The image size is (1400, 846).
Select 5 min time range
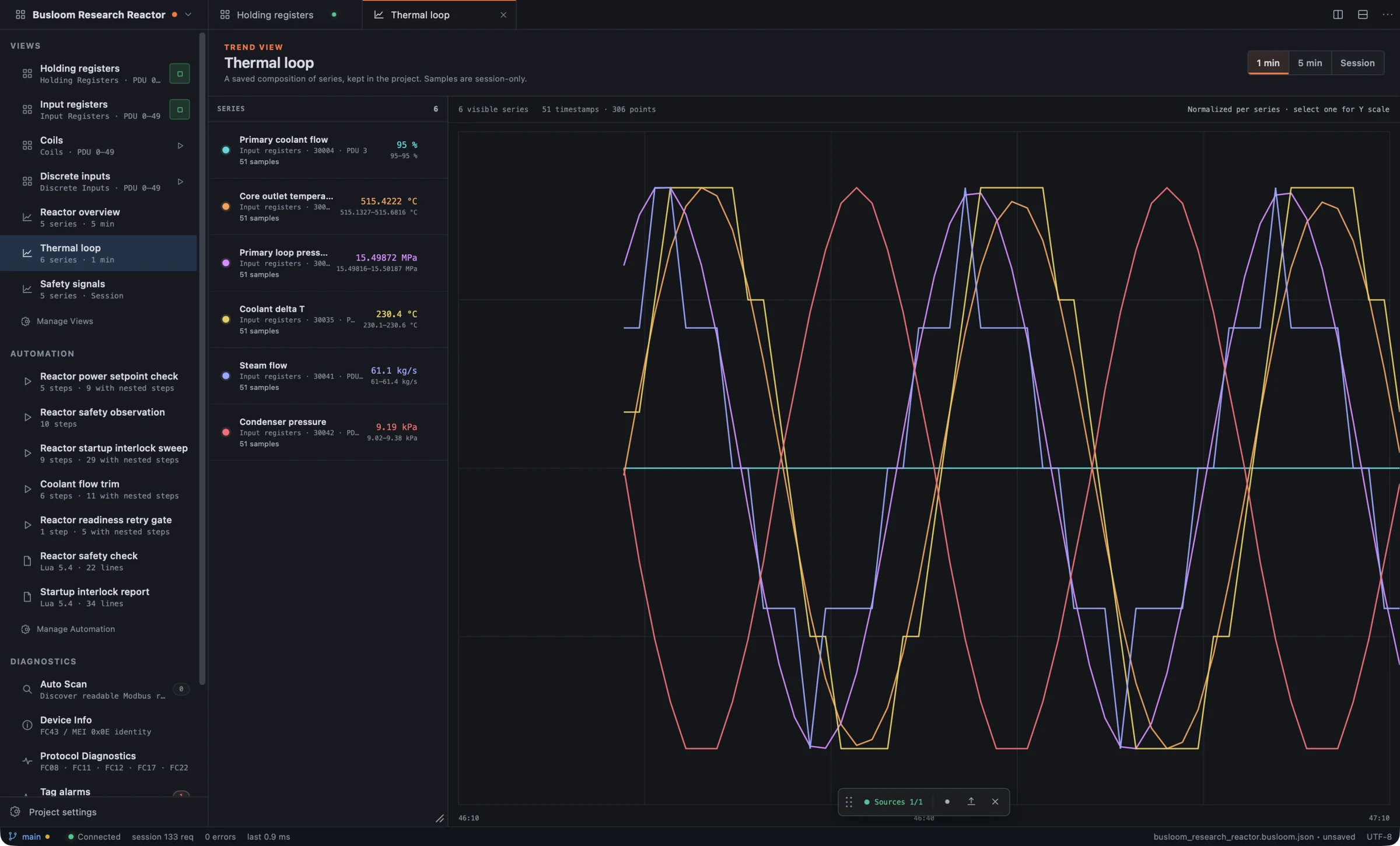1310,63
